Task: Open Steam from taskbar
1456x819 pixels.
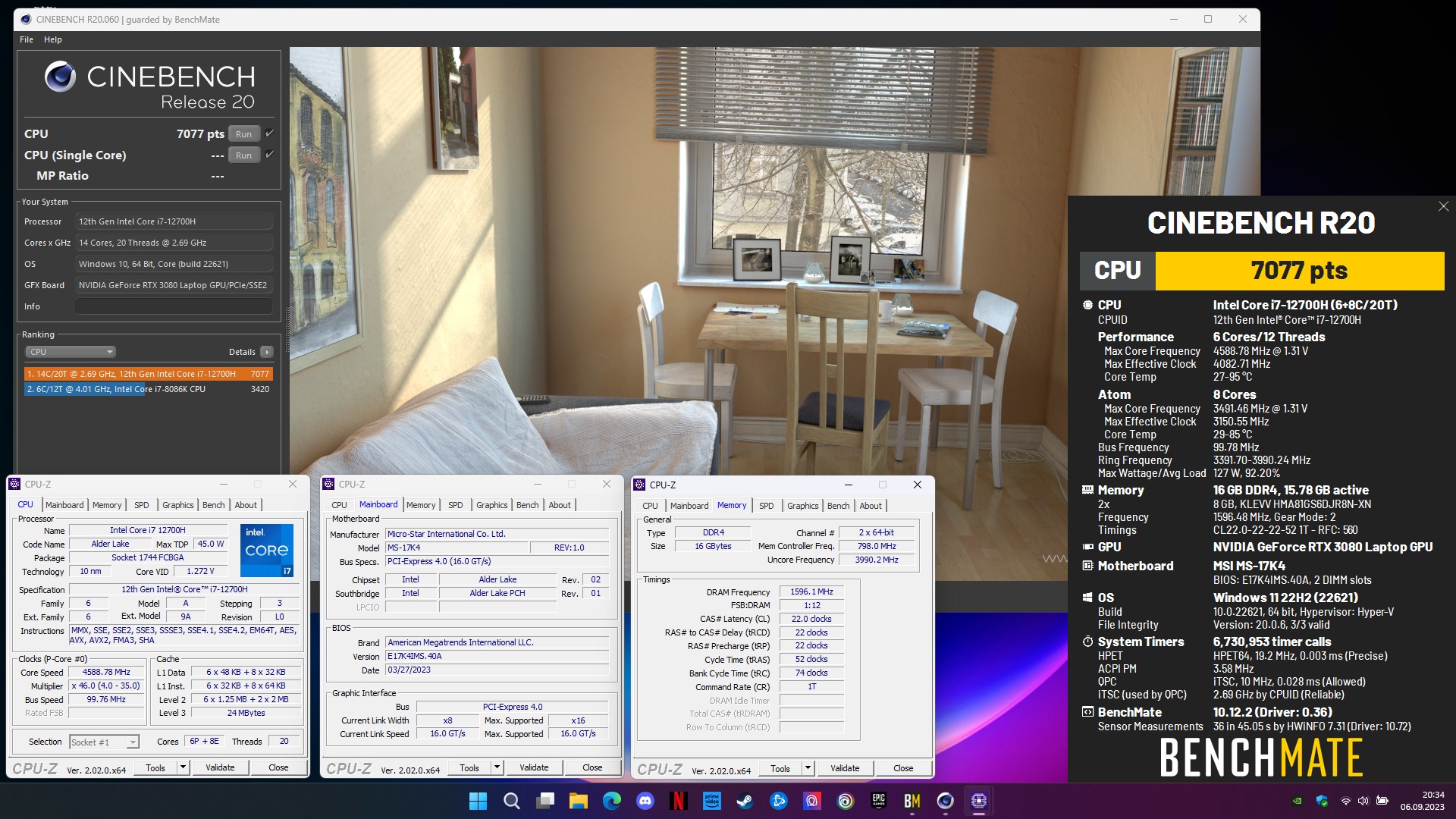Action: (745, 801)
